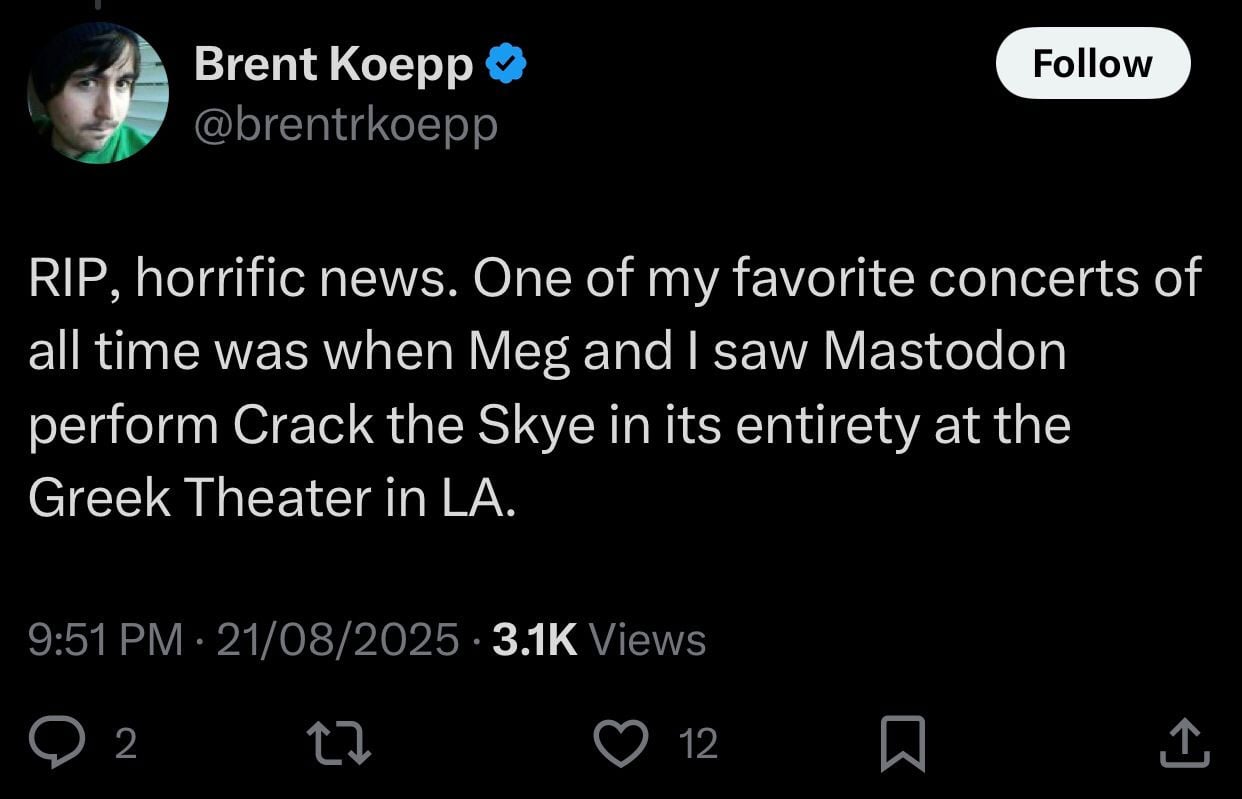Click the reply count of 2
This screenshot has height=799, width=1242.
[125, 744]
